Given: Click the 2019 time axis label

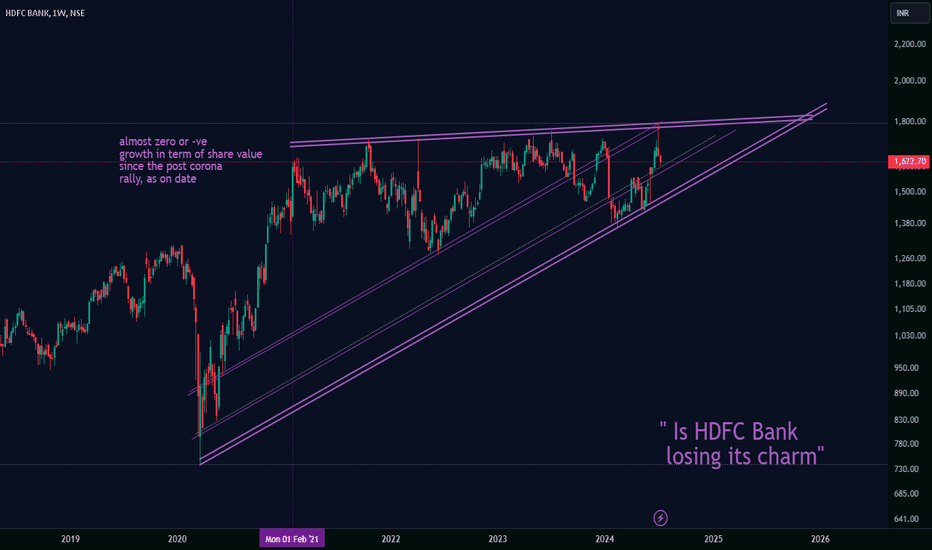Looking at the screenshot, I should [70, 539].
